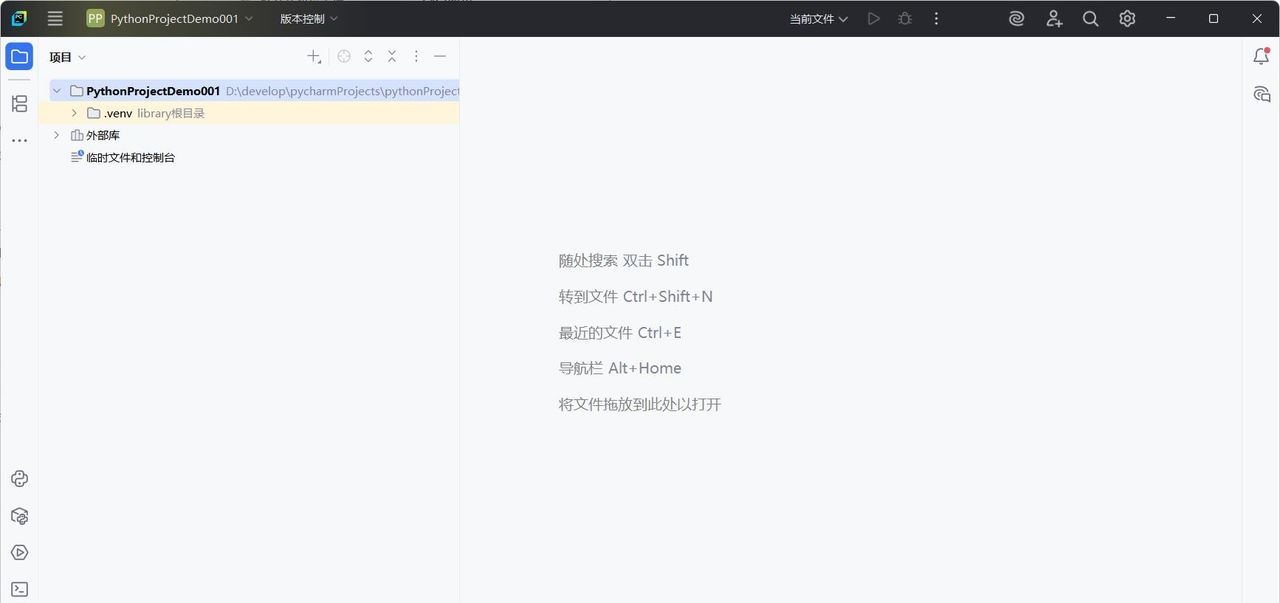The height and width of the screenshot is (603, 1280).
Task: Open the hamburger main menu
Action: pos(55,18)
